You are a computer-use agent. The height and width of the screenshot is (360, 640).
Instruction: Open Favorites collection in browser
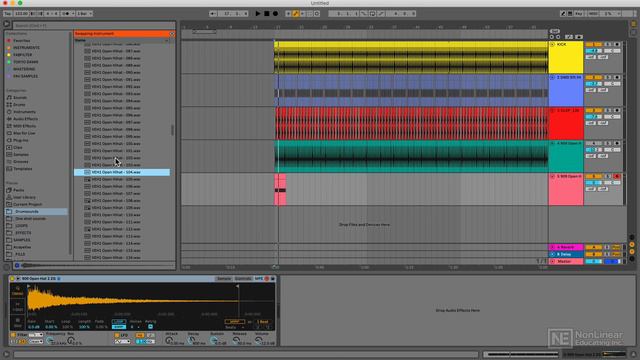coord(22,41)
